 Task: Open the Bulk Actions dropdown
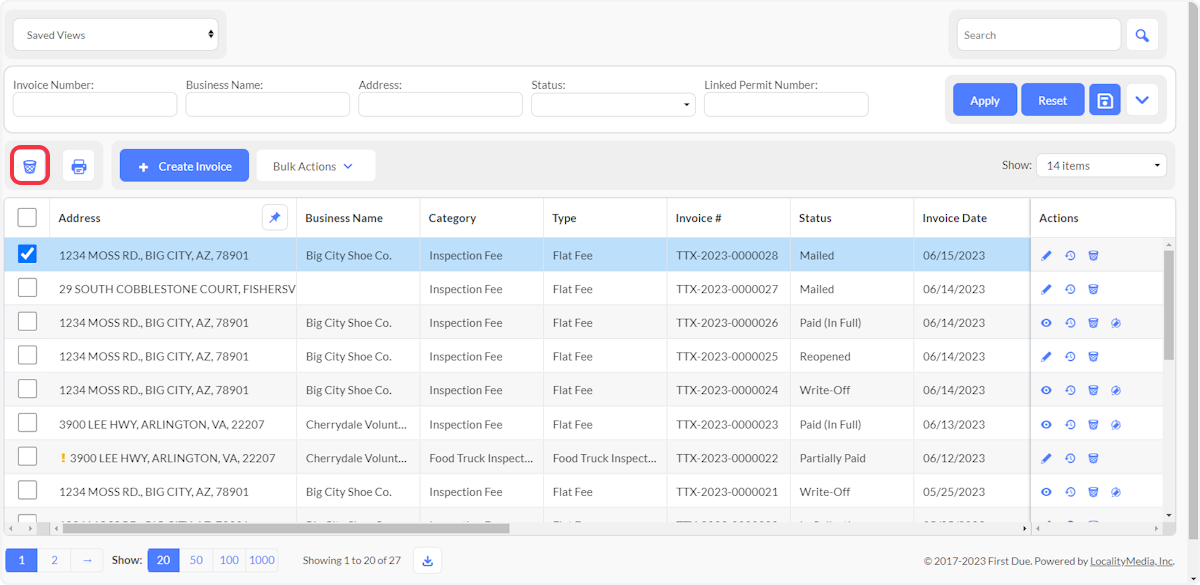click(316, 166)
